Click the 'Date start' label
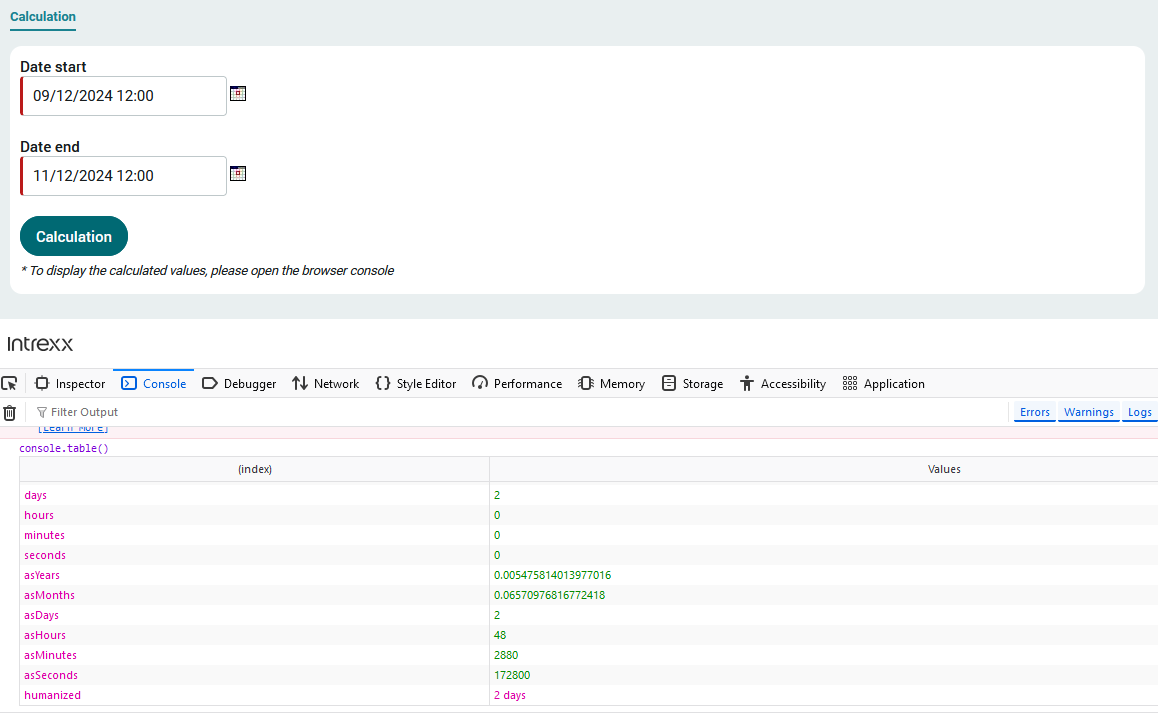 [x=53, y=66]
